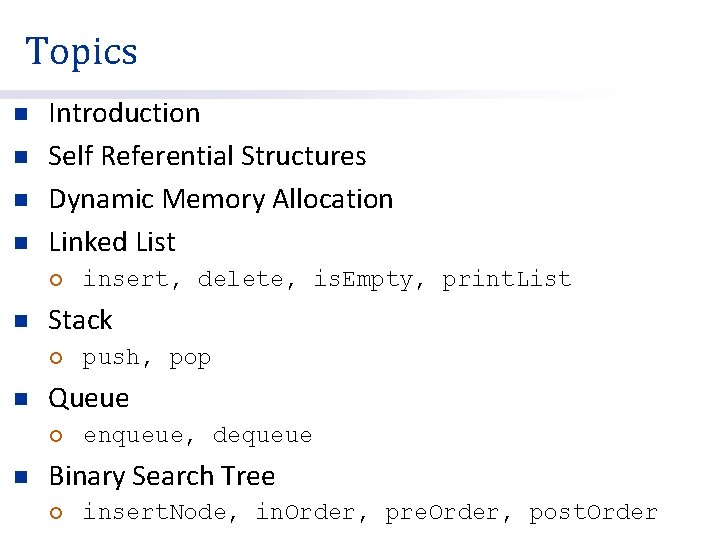Click the square bullet beside Linked List
The height and width of the screenshot is (540, 720).
click(21, 243)
